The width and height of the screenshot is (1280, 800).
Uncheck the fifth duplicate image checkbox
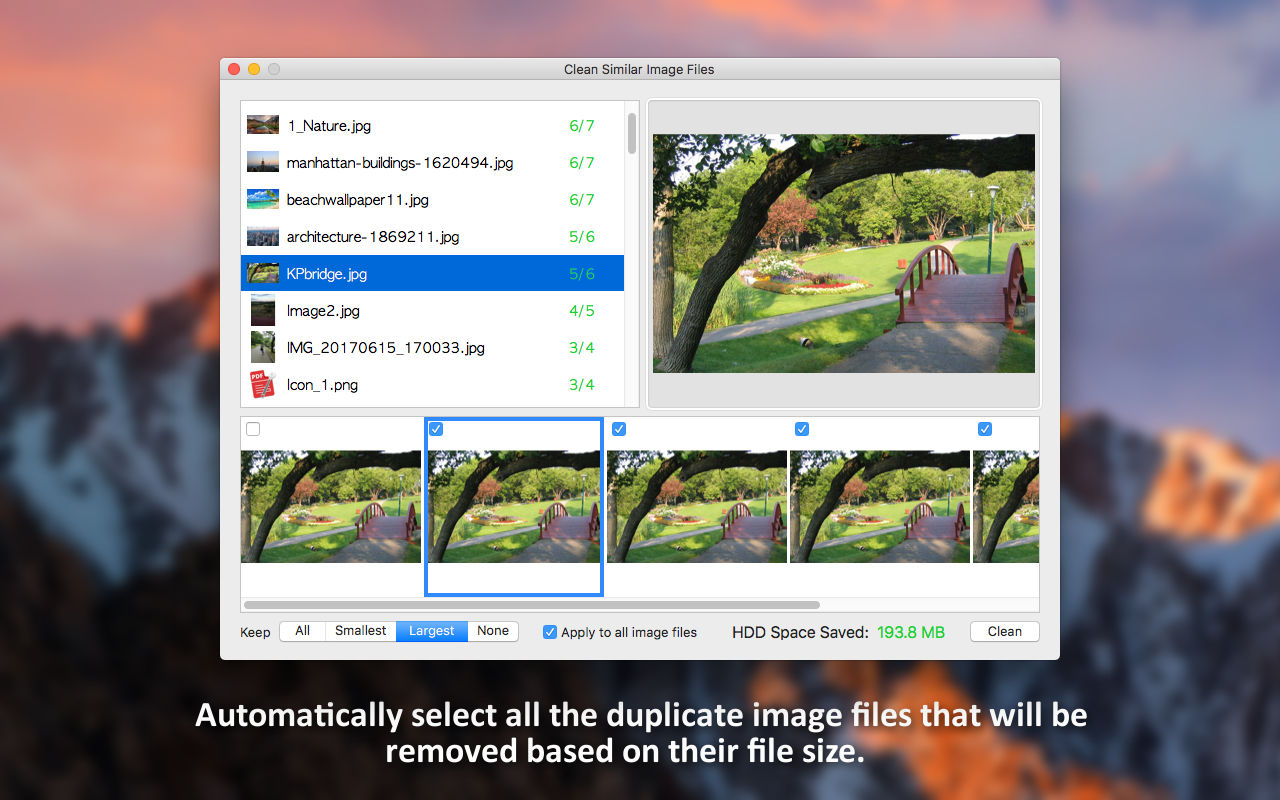click(x=985, y=429)
